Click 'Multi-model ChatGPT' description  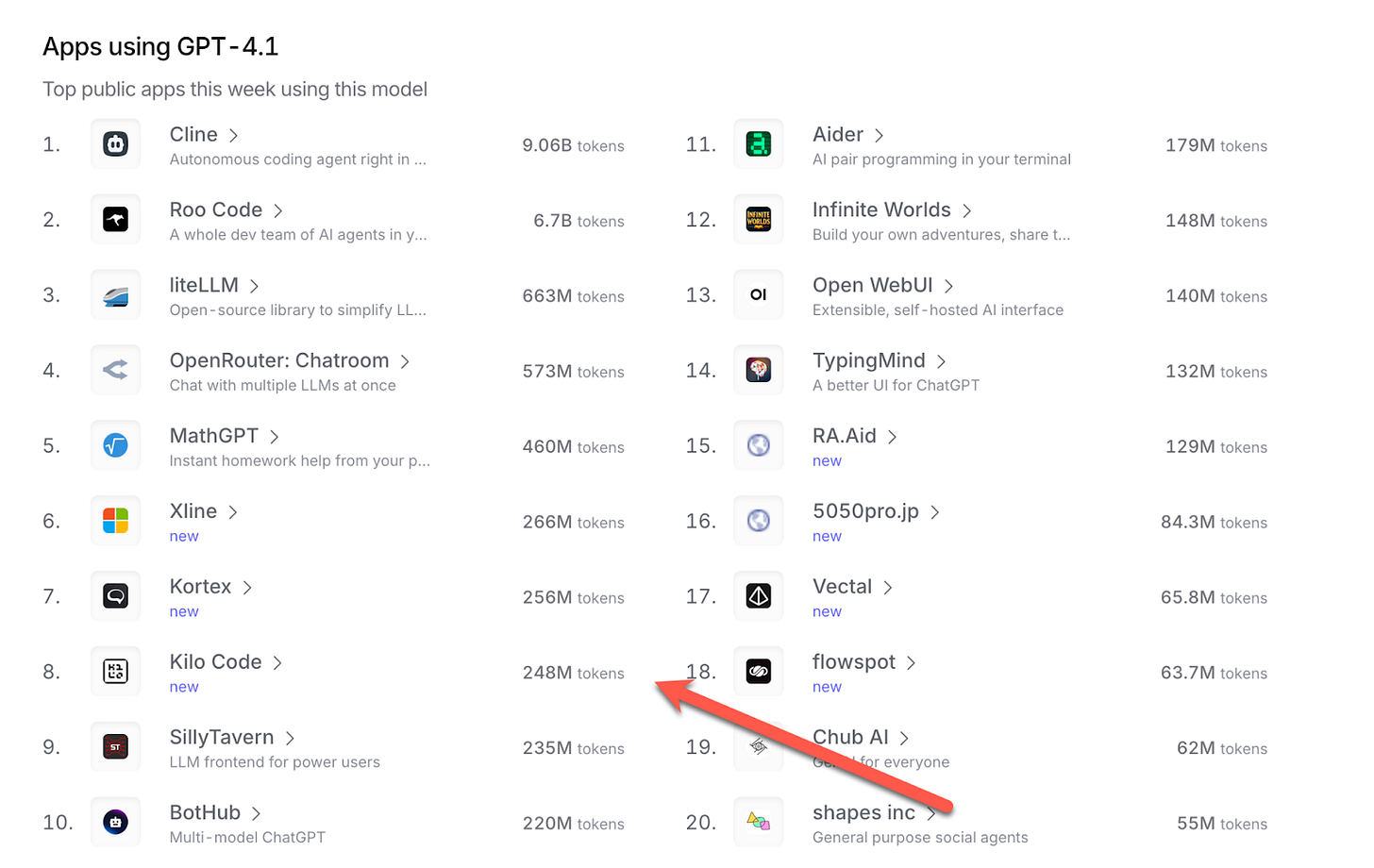(x=247, y=838)
